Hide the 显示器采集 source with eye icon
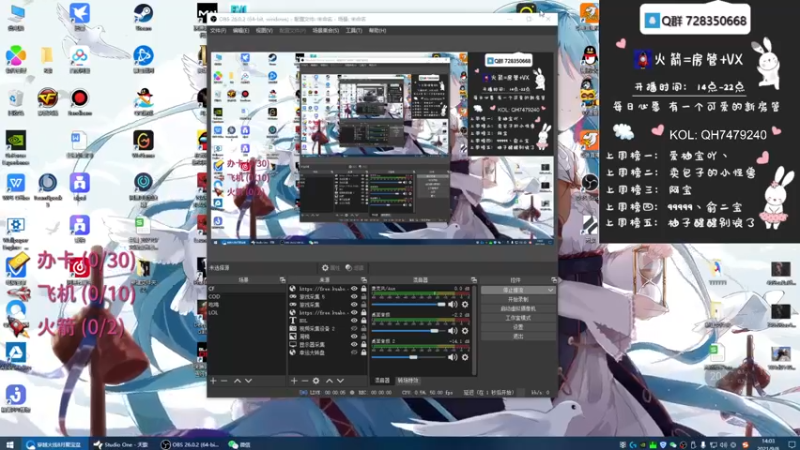The height and width of the screenshot is (450, 800). 354,344
